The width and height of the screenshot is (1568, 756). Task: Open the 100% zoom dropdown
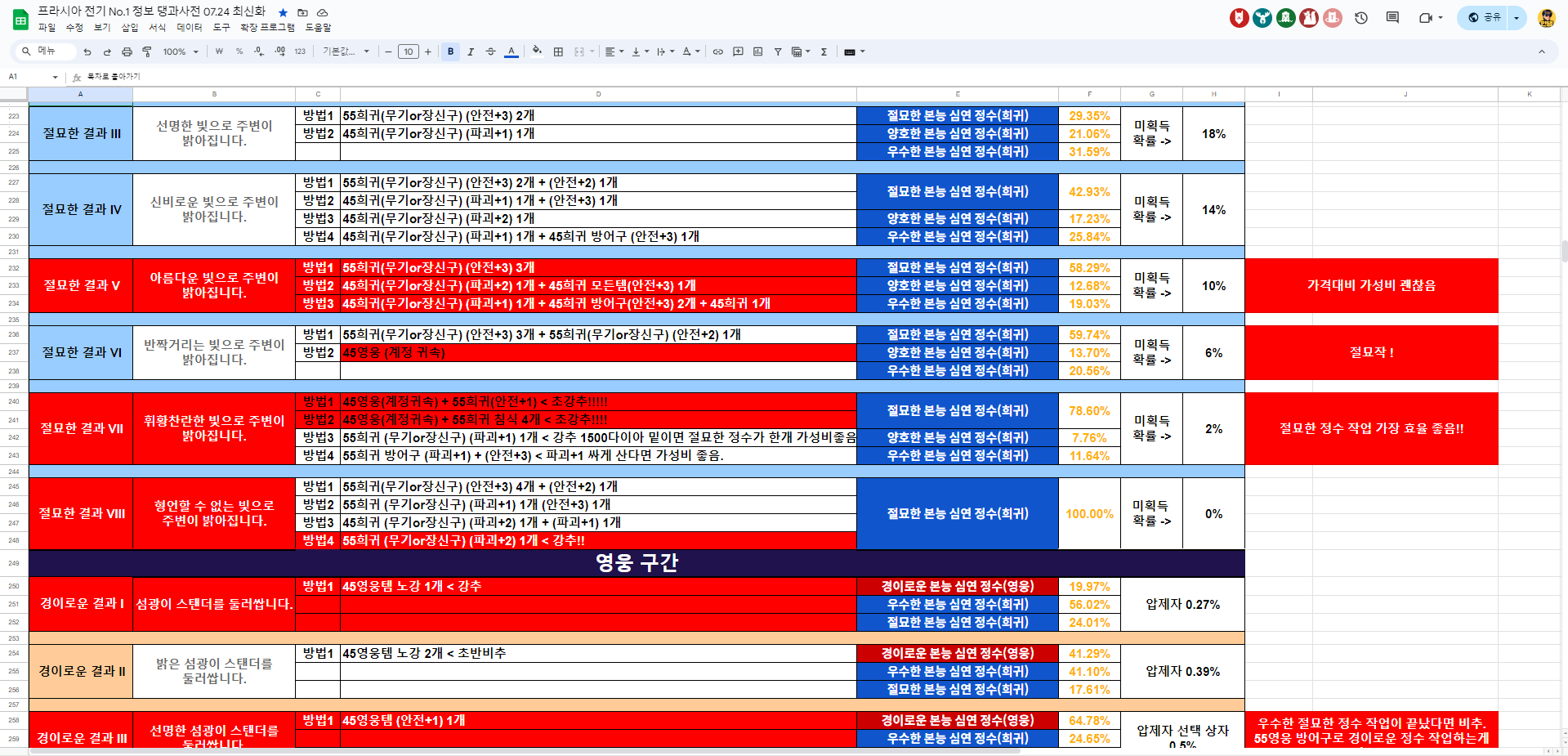click(181, 51)
